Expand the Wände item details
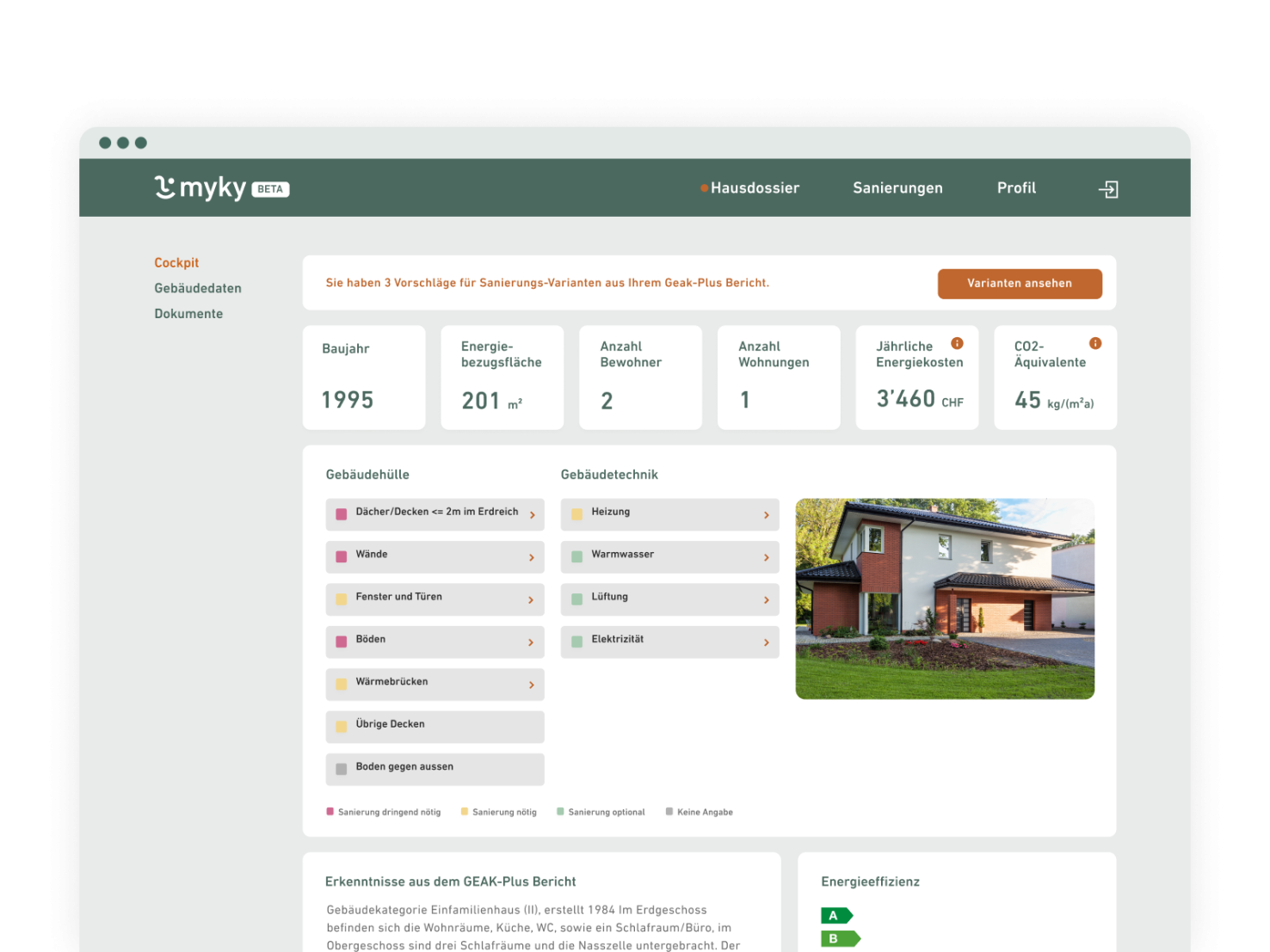Screen dimensions: 1270x952 531,557
